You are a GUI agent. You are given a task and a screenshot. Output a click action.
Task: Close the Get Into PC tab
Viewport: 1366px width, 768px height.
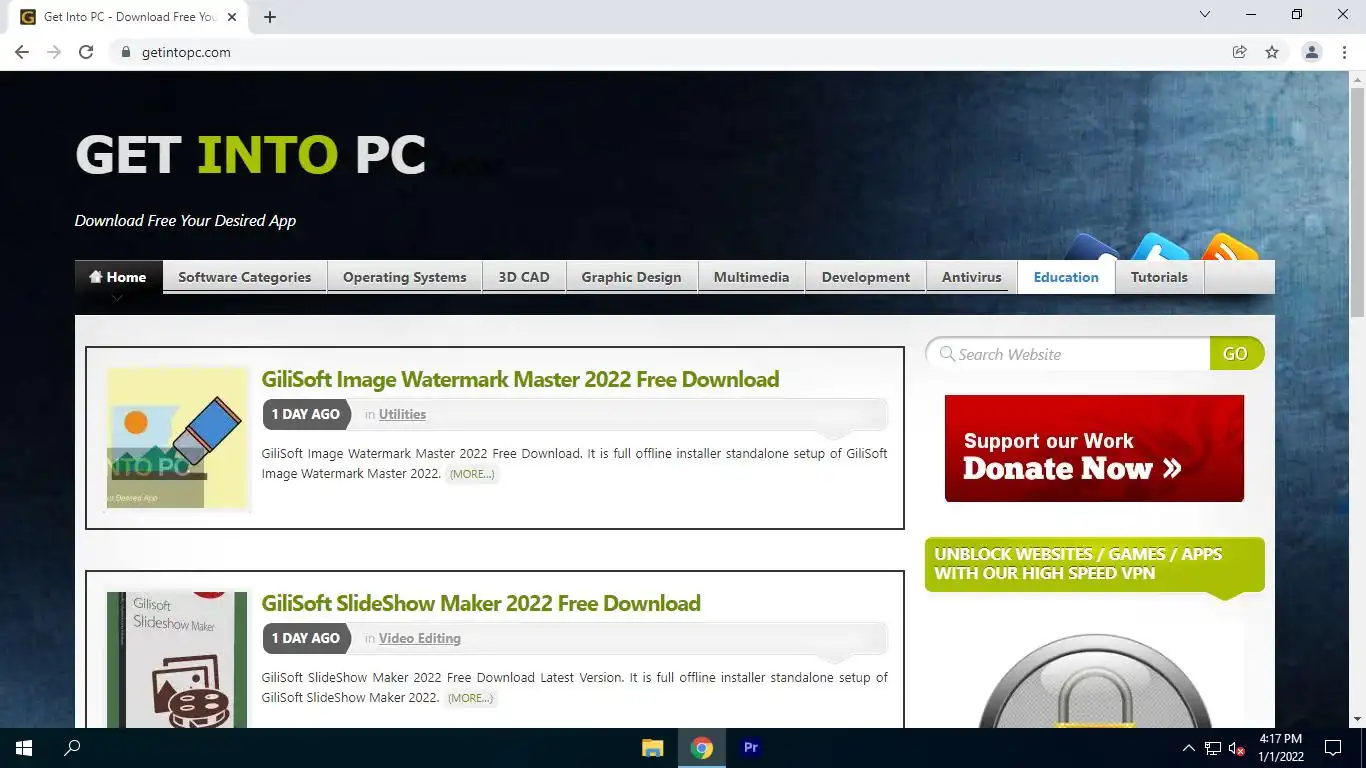point(232,17)
